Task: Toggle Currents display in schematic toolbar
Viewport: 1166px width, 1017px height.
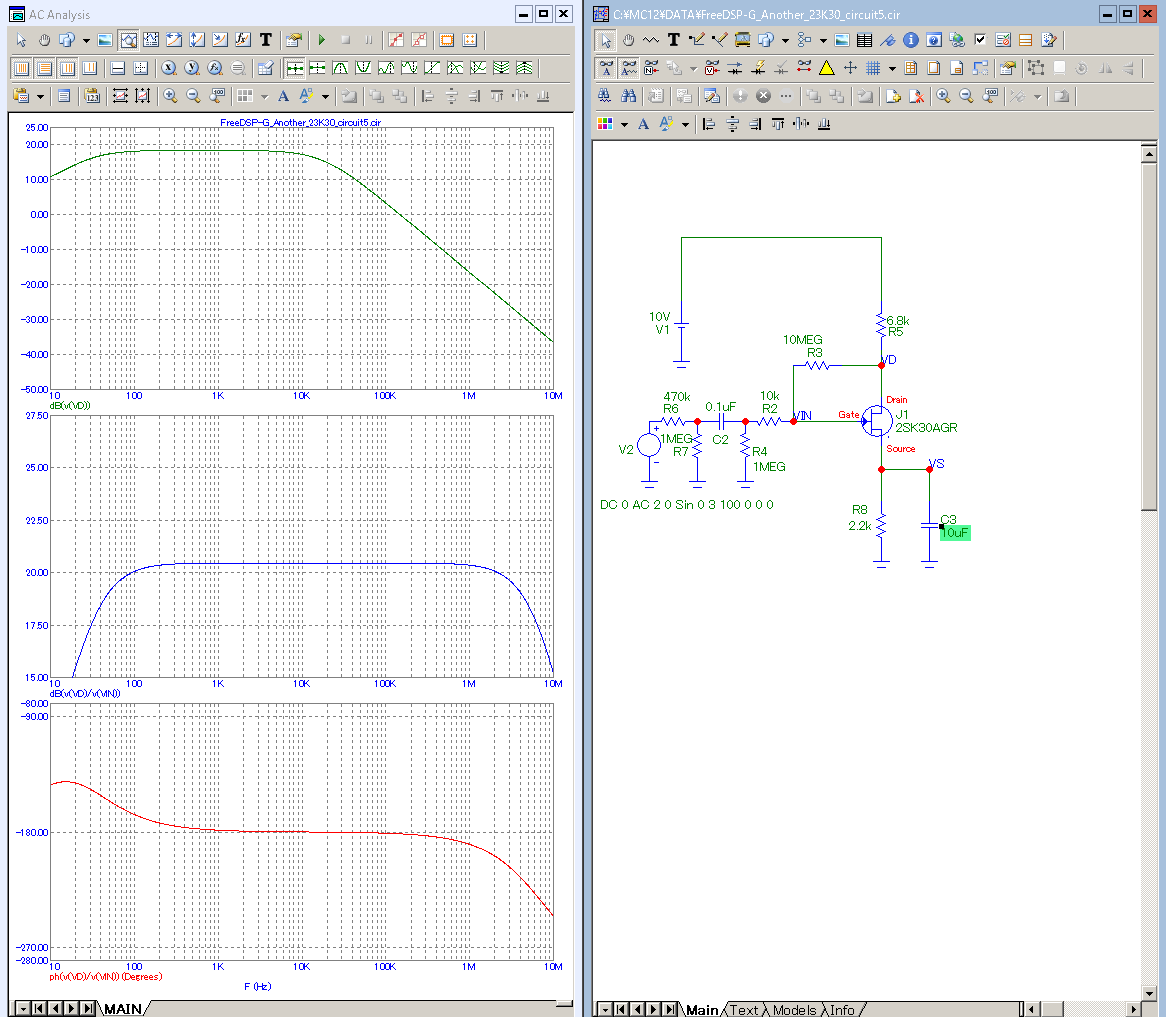Action: 735,68
